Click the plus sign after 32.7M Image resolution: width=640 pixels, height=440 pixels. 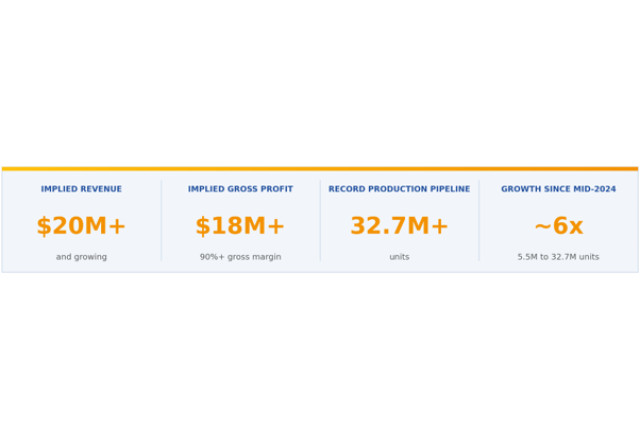(440, 227)
